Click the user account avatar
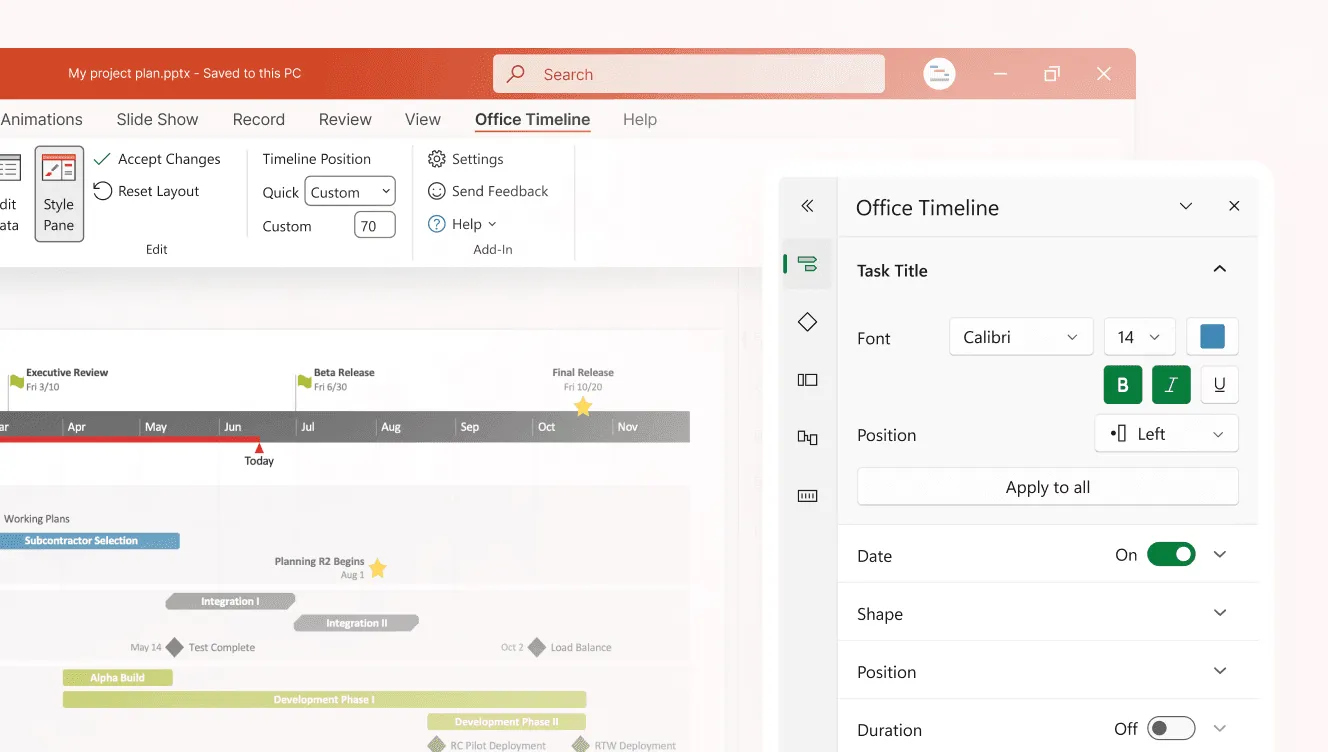The image size is (1328, 752). (939, 74)
